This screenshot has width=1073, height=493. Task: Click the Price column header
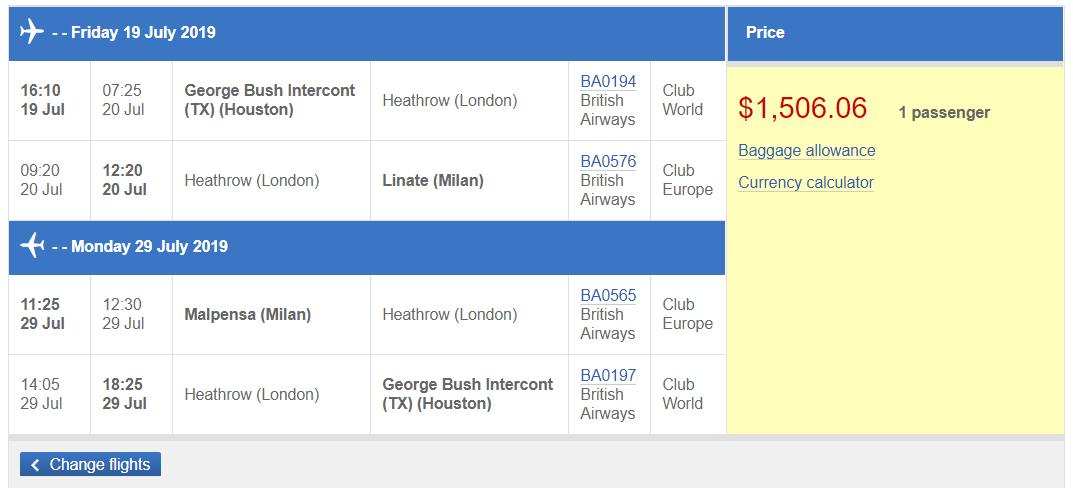(765, 32)
